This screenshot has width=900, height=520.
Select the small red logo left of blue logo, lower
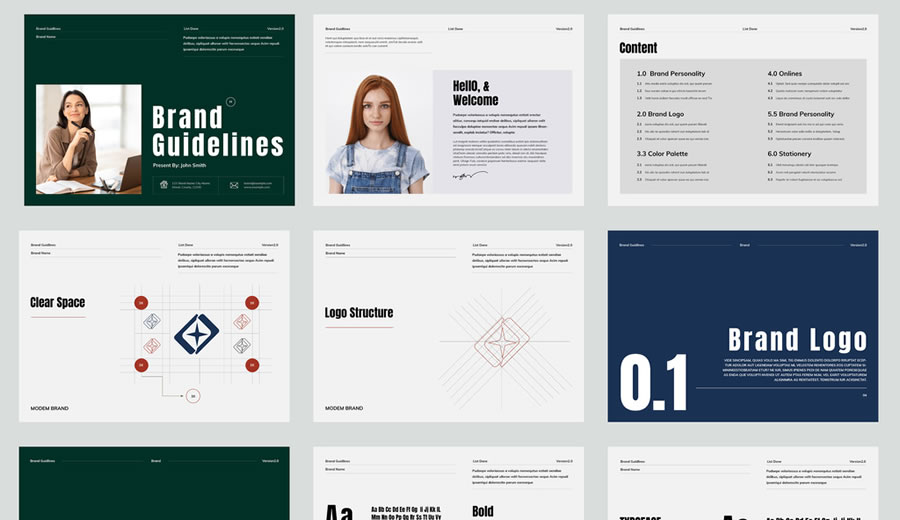tap(152, 346)
